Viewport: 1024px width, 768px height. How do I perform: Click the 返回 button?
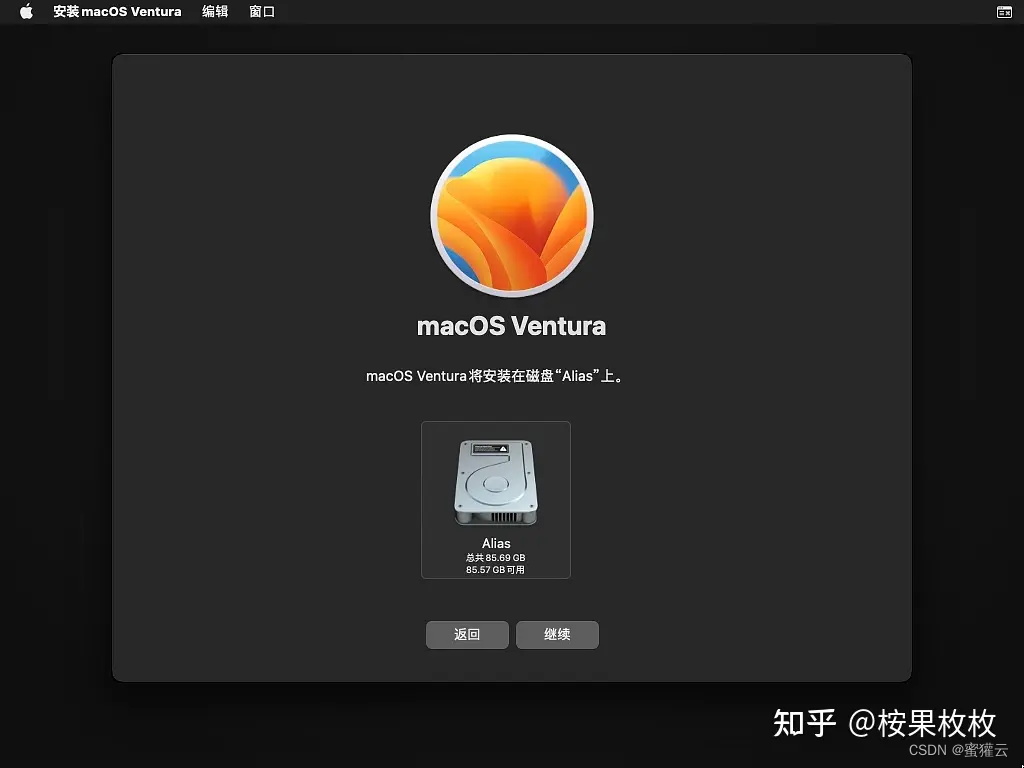tap(467, 635)
